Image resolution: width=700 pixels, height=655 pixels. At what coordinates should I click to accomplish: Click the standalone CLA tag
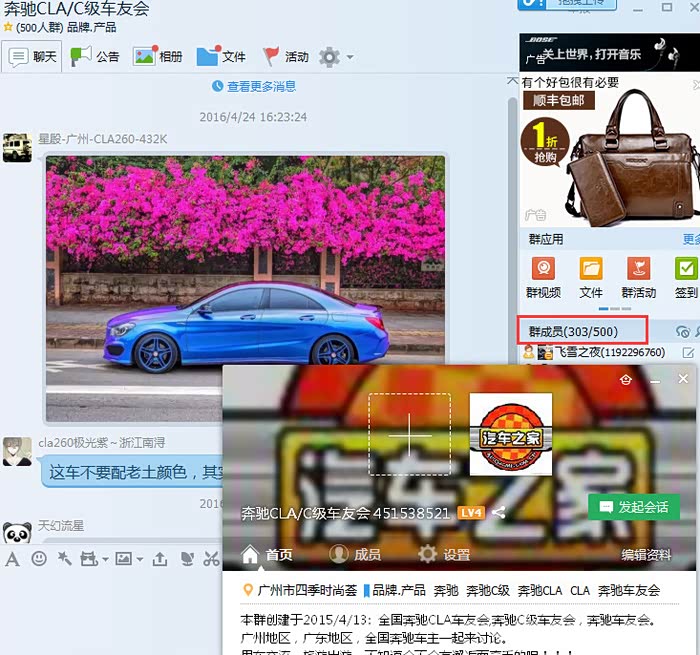pos(580,590)
